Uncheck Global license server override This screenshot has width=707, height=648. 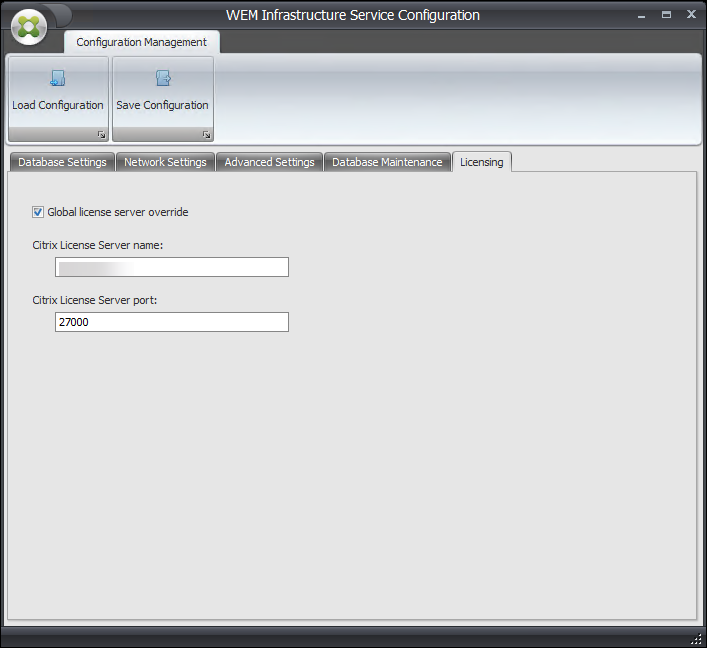pyautogui.click(x=38, y=212)
